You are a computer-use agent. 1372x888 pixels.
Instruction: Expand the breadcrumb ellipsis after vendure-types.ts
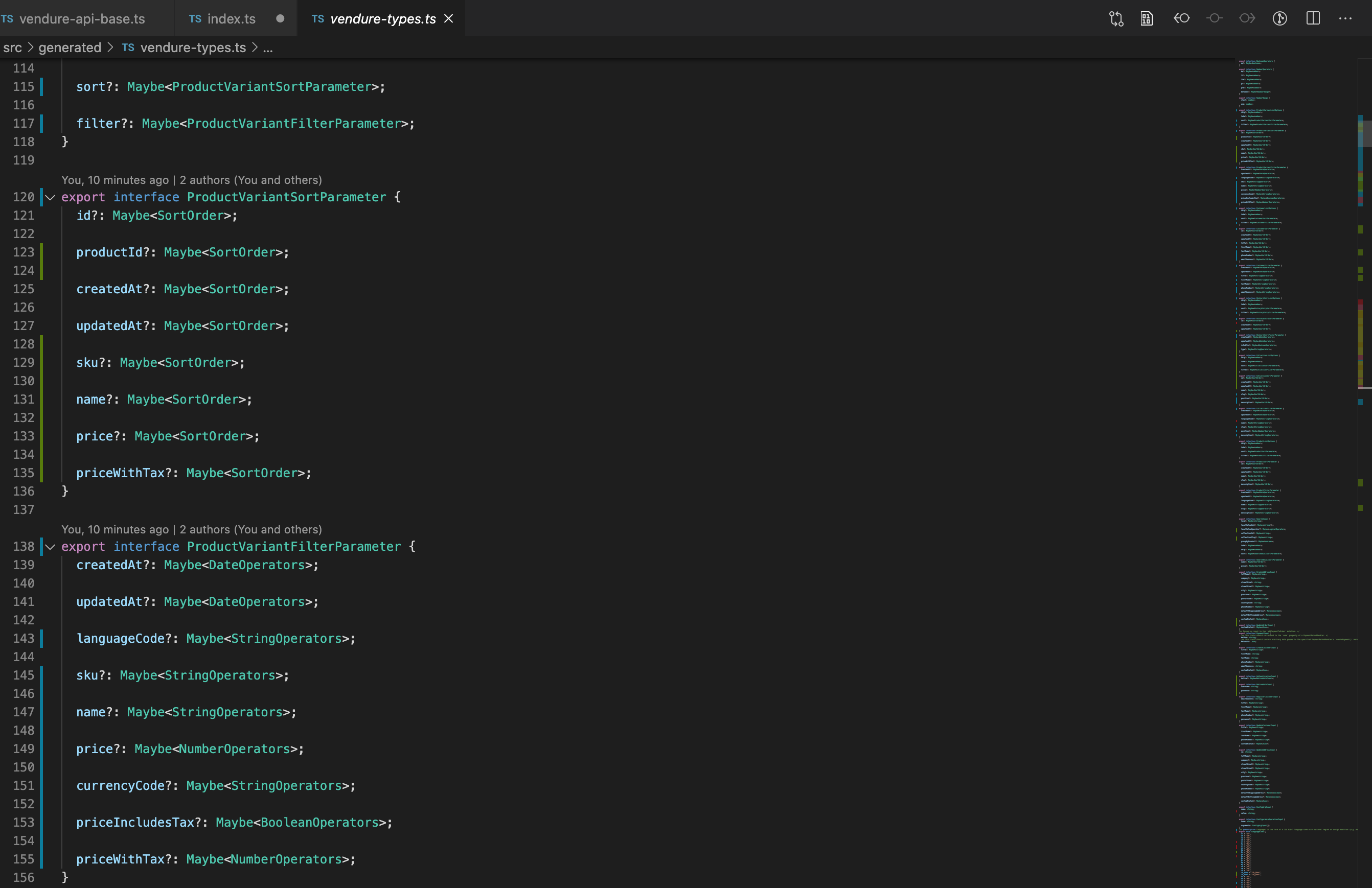click(x=268, y=49)
